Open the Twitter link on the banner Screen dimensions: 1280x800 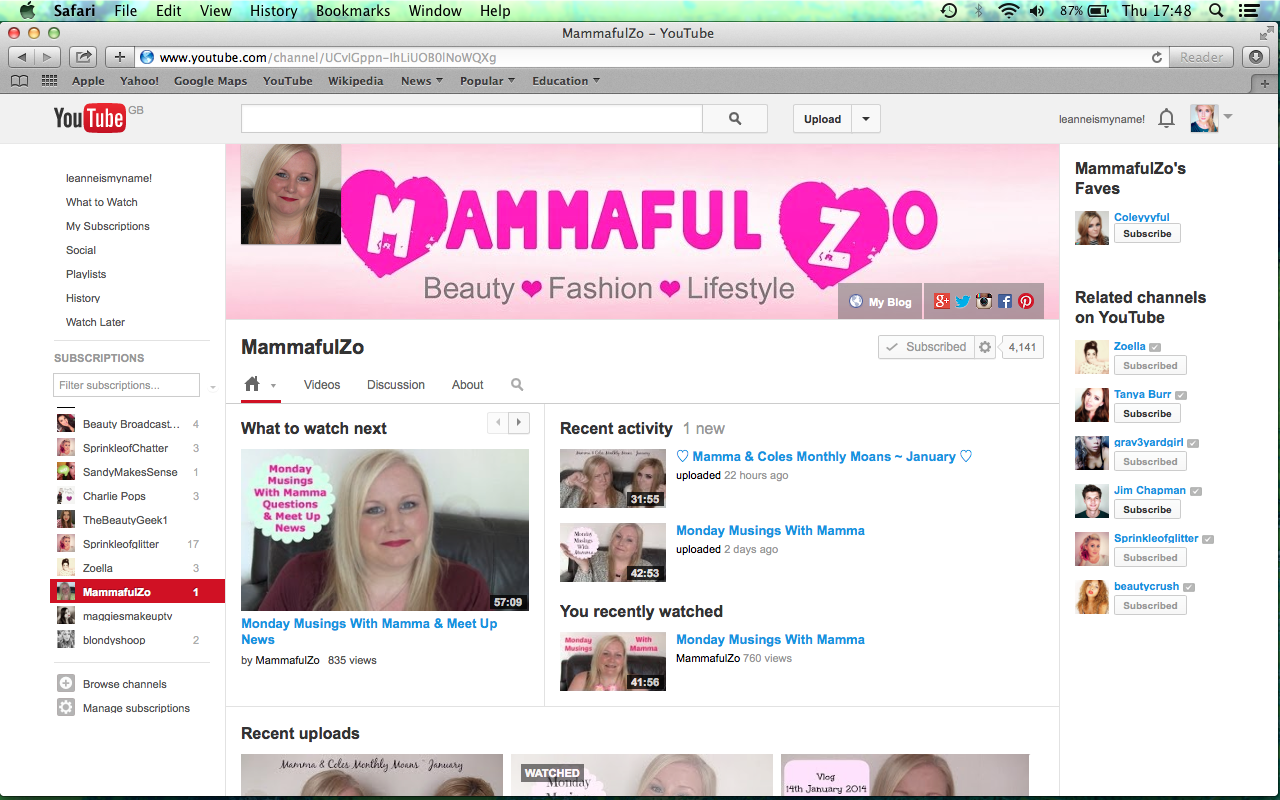(962, 301)
